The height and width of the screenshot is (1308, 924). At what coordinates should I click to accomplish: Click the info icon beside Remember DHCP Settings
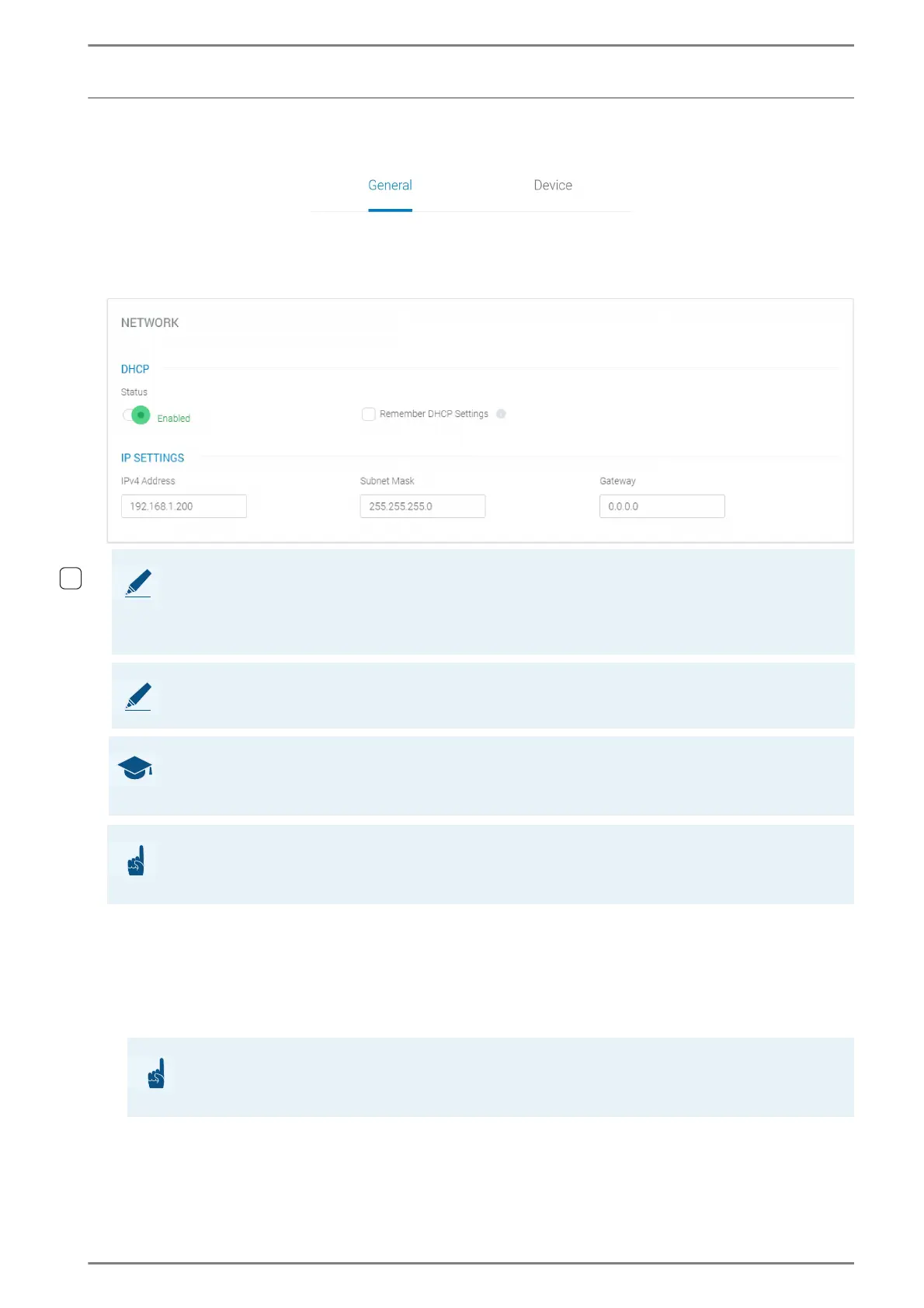501,414
